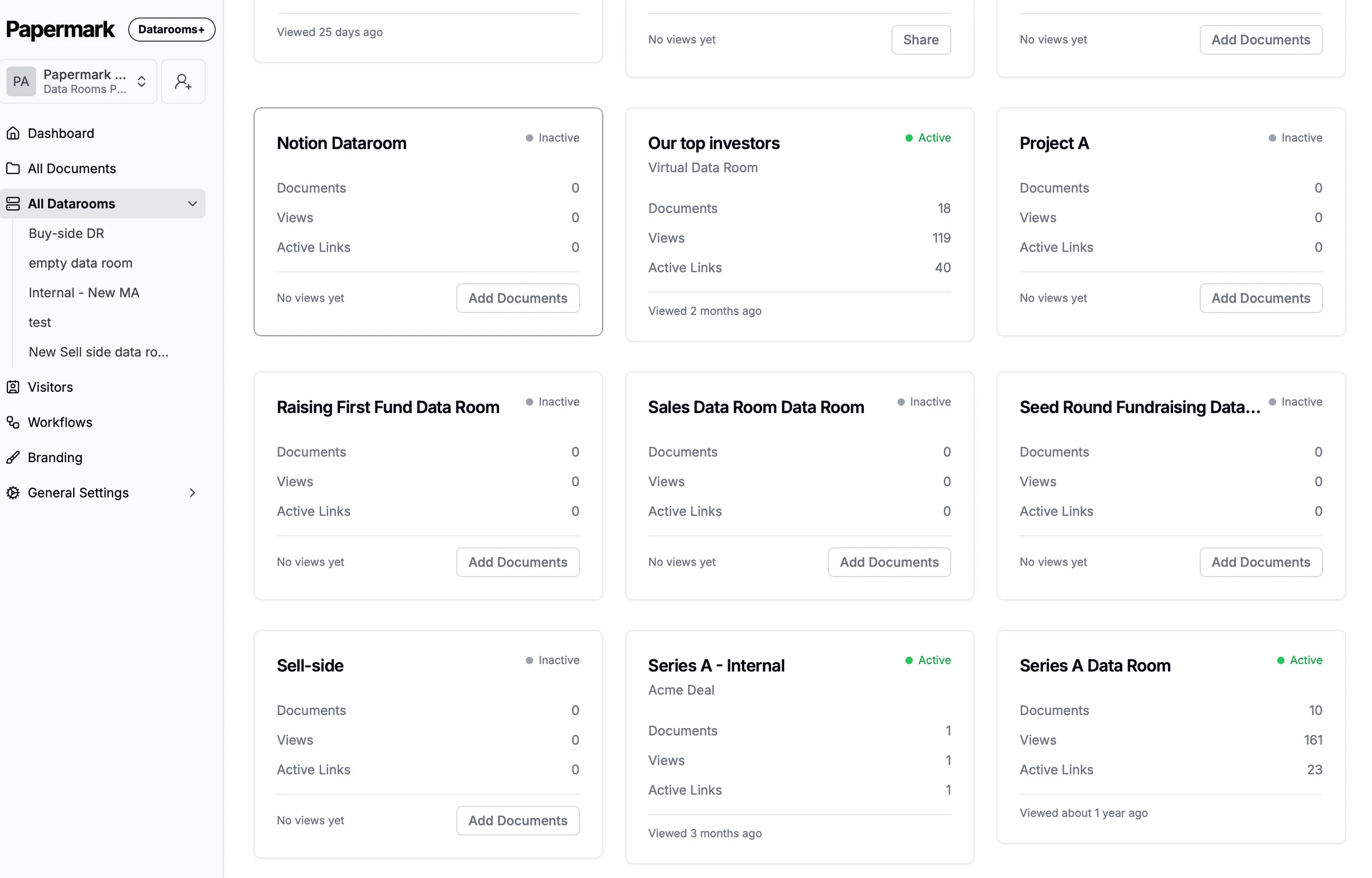
Task: Open the Notion Dataroom title
Action: click(341, 143)
